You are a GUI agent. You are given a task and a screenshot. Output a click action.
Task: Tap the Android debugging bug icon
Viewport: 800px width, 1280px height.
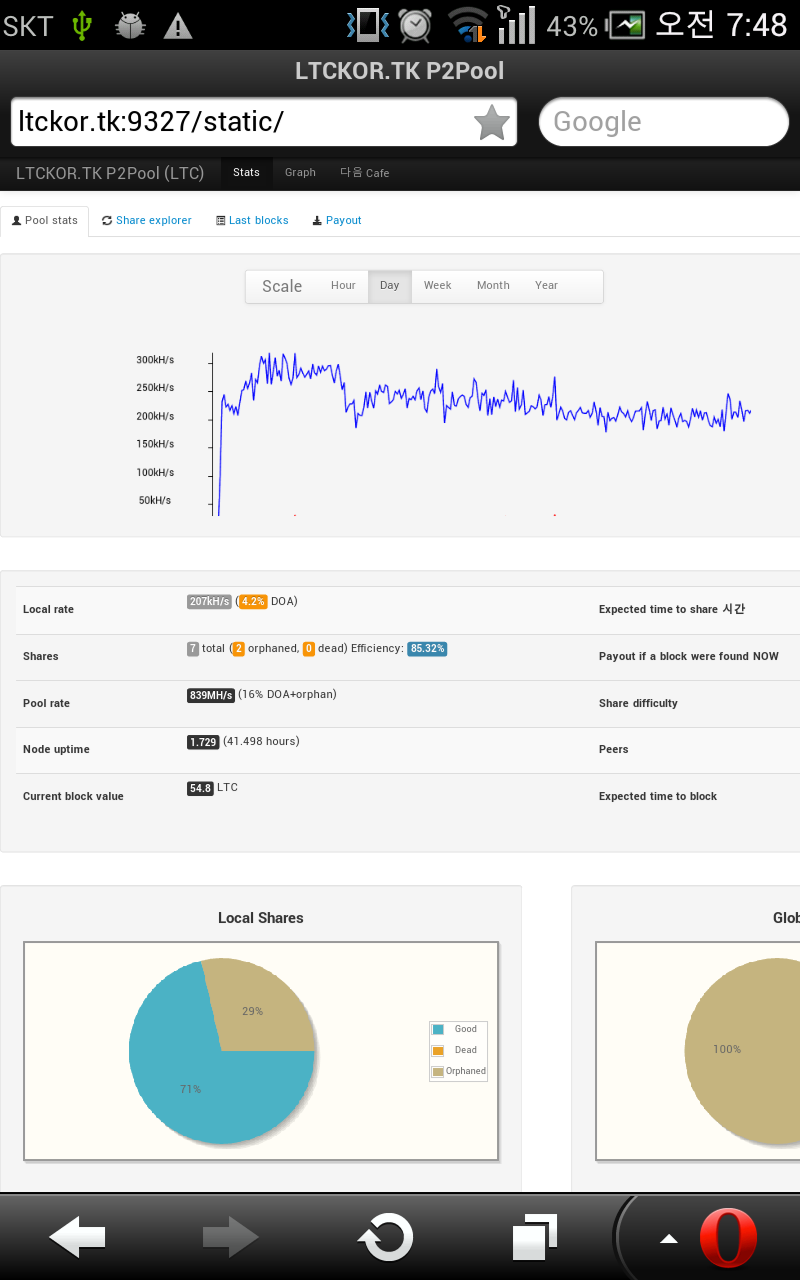tap(130, 25)
